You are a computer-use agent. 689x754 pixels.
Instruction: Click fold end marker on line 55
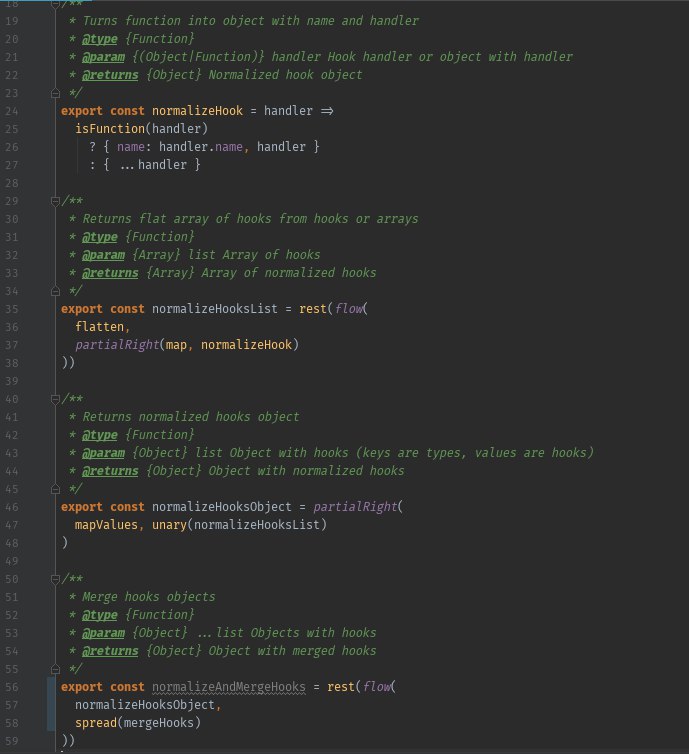pyautogui.click(x=57, y=669)
